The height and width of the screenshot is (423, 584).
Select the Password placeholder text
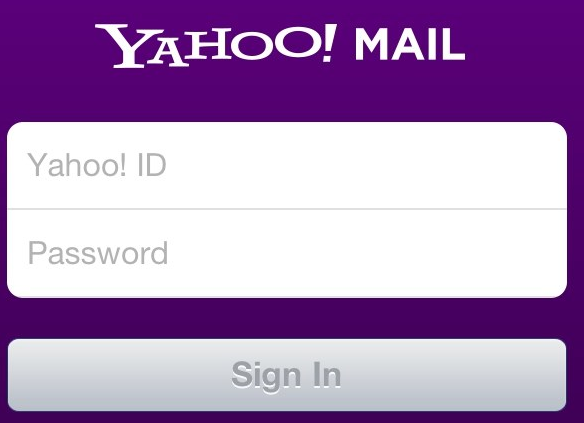pyautogui.click(x=98, y=253)
